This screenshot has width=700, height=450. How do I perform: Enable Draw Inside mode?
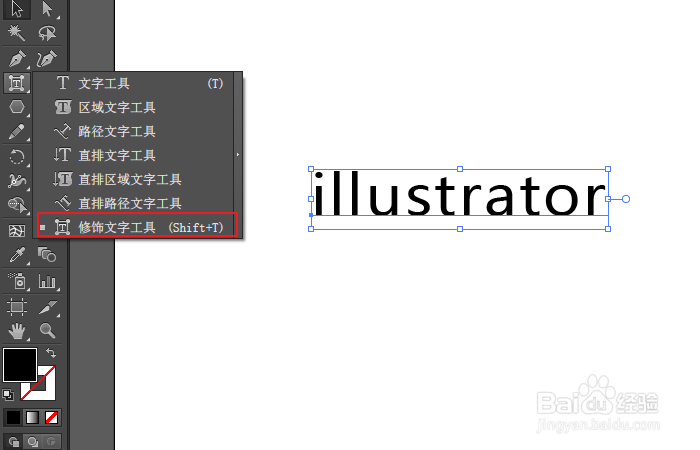(x=51, y=442)
